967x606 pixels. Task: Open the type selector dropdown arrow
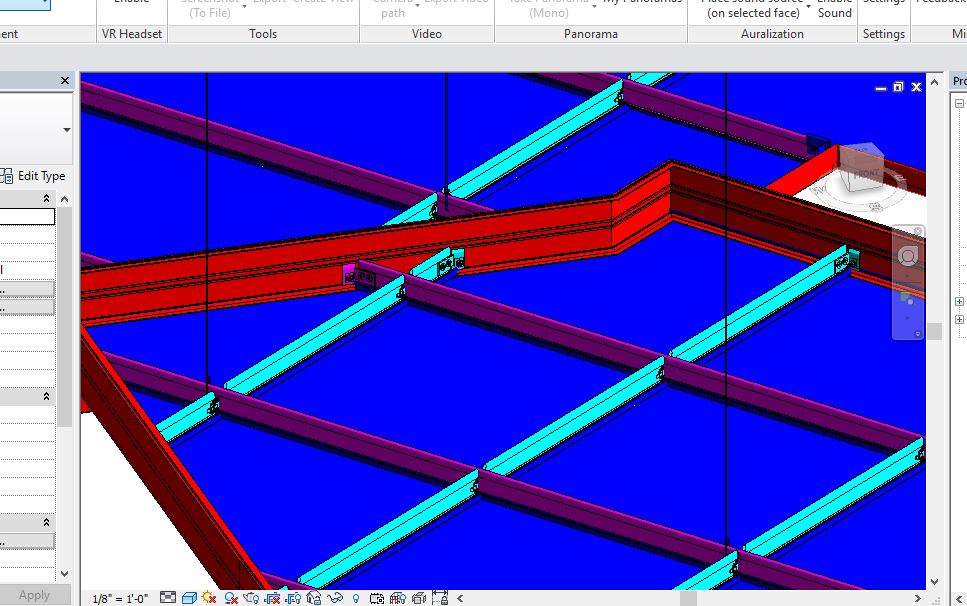[x=66, y=130]
